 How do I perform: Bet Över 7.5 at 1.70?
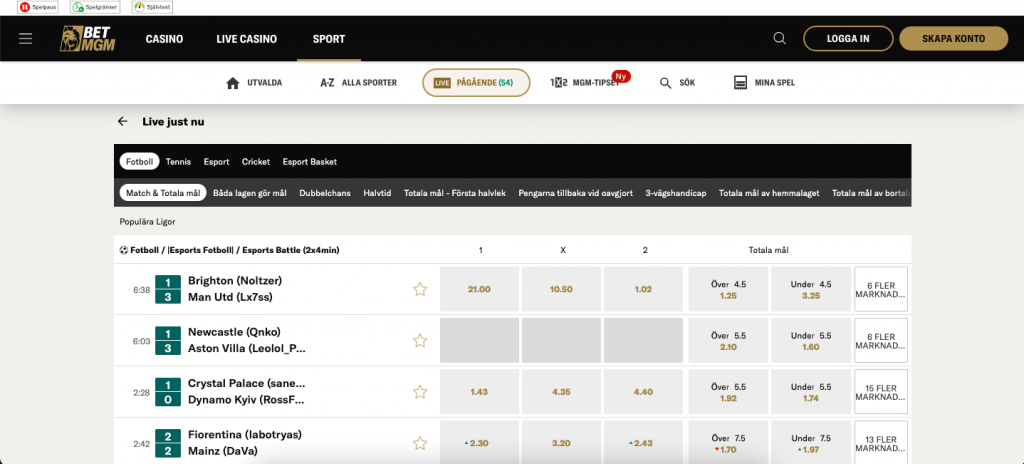click(728, 443)
